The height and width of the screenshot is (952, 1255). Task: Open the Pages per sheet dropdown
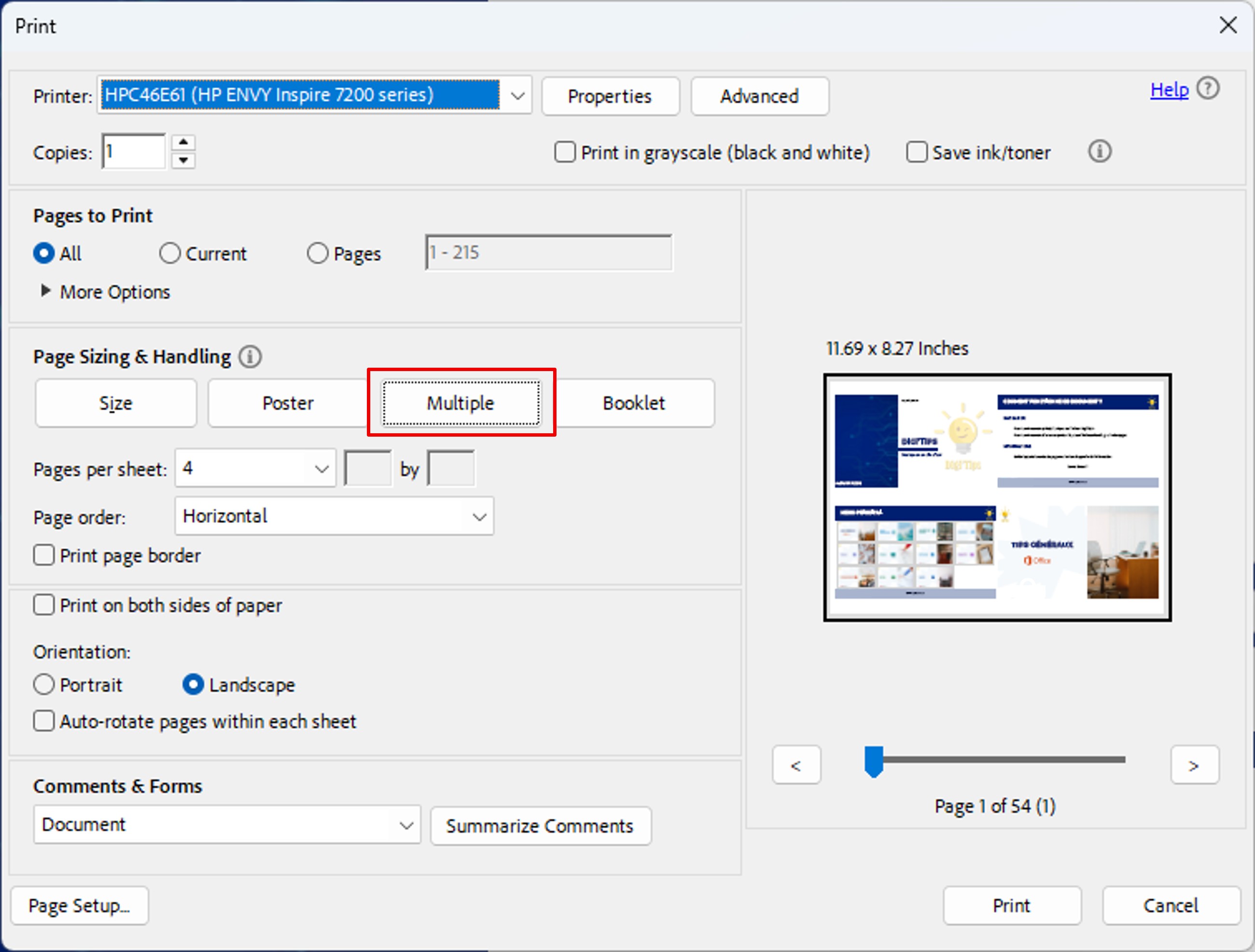[x=255, y=469]
